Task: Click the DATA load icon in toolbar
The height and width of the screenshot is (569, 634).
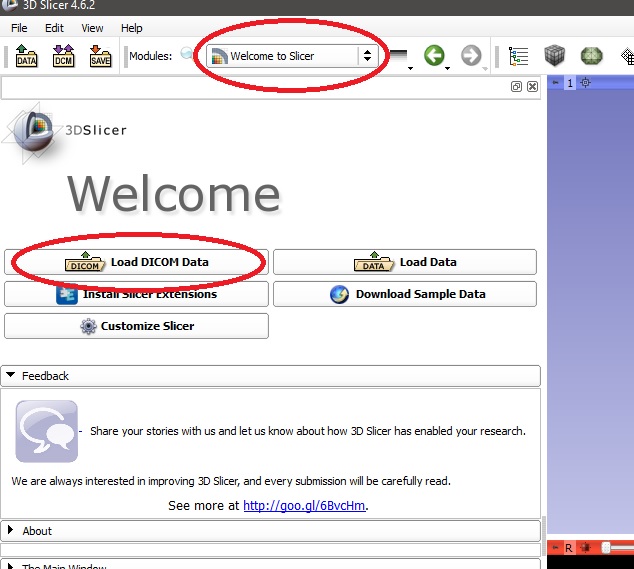Action: (27, 56)
